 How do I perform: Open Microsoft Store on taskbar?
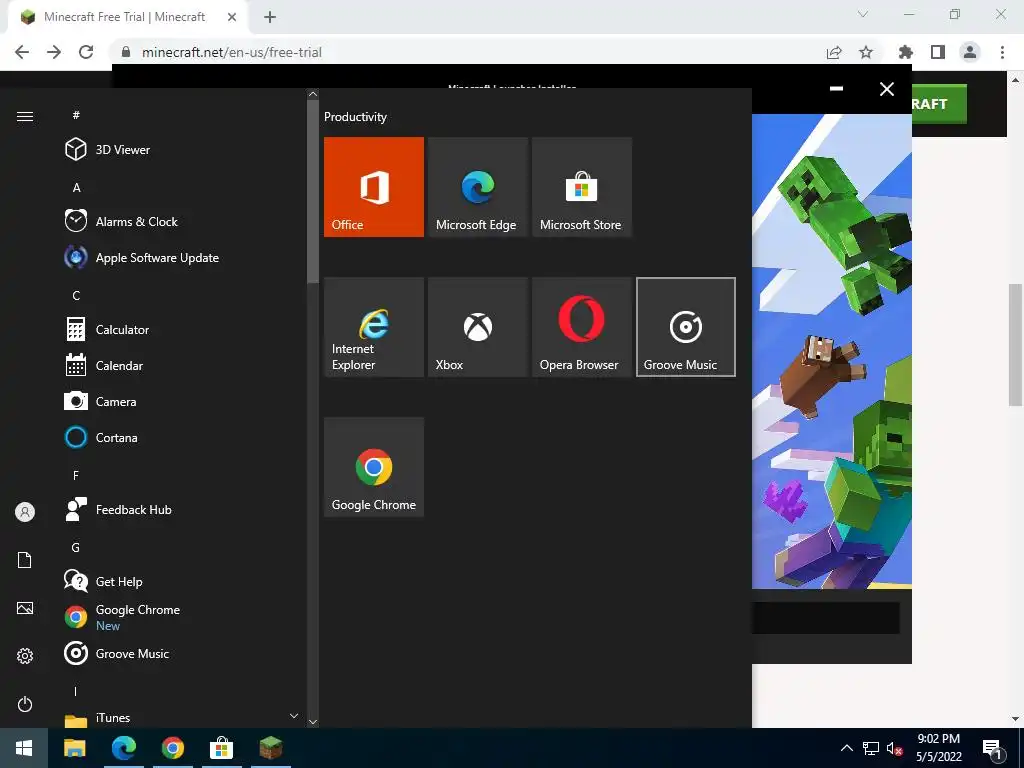221,748
